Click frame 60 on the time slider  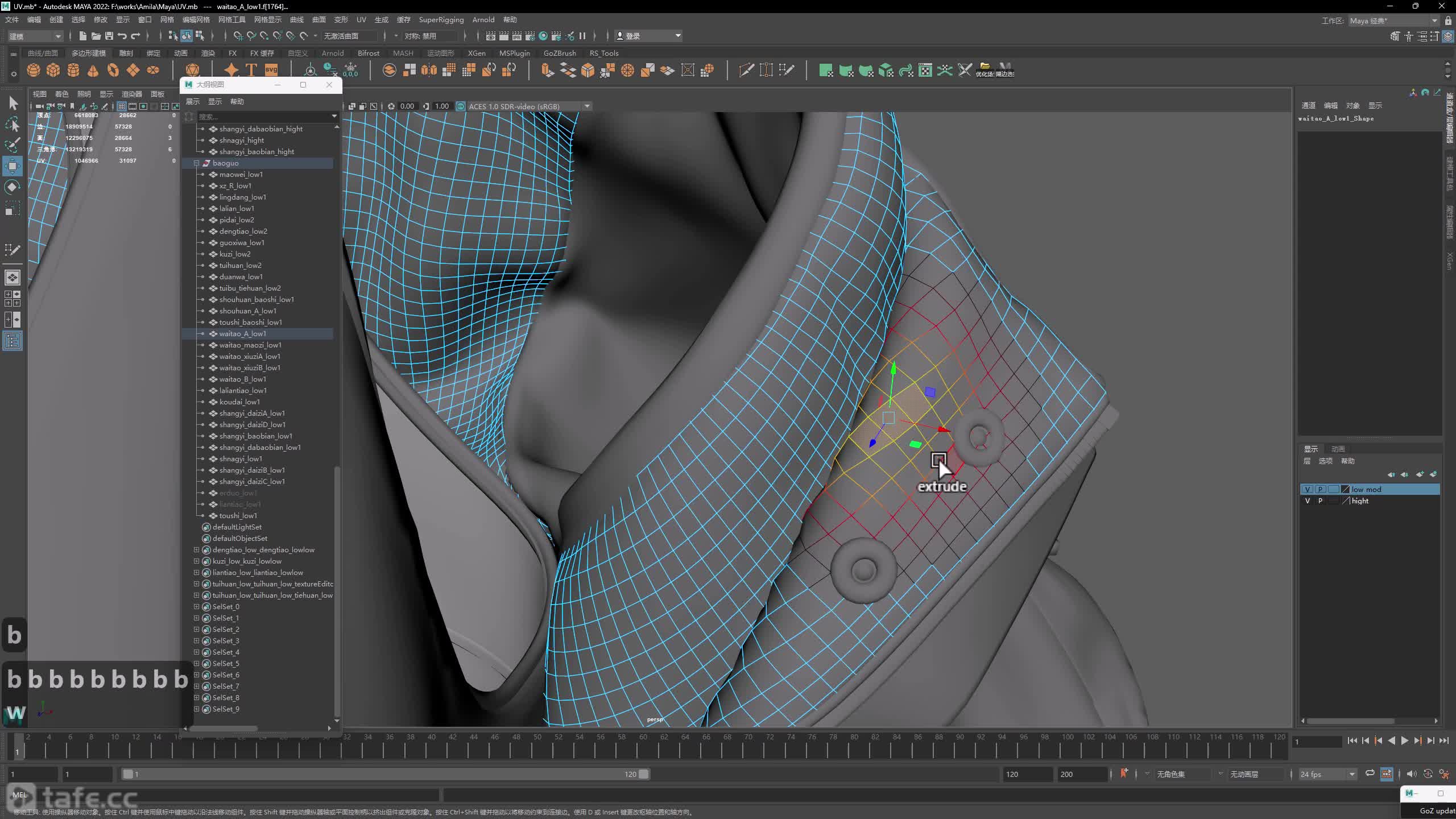(x=643, y=745)
